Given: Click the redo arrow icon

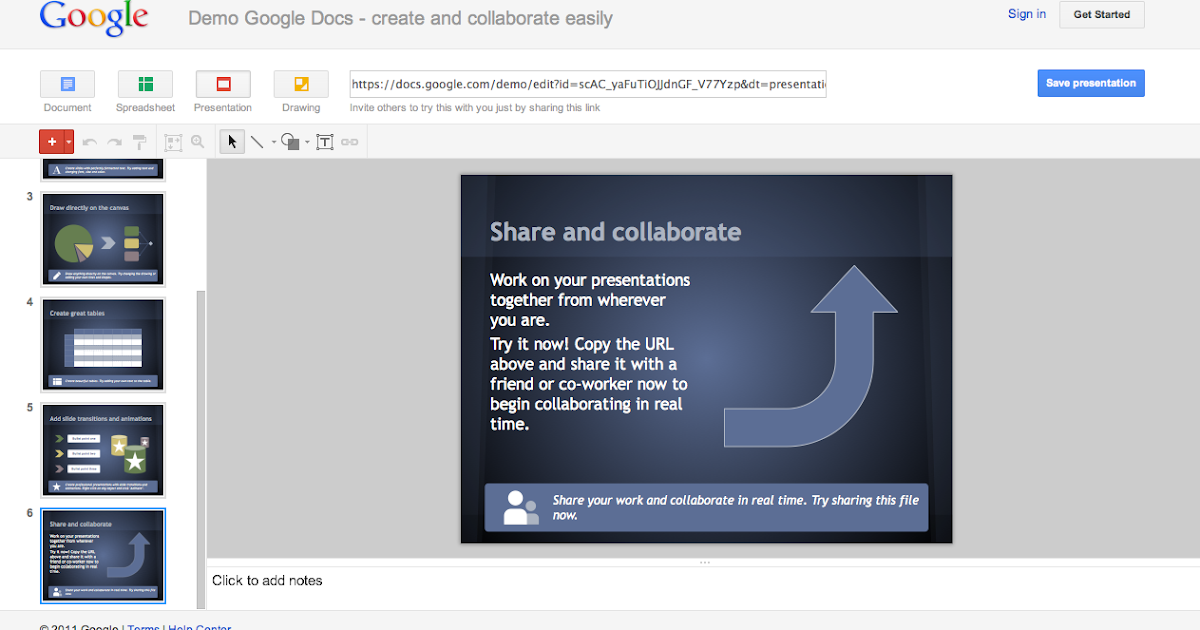Looking at the screenshot, I should 115,142.
